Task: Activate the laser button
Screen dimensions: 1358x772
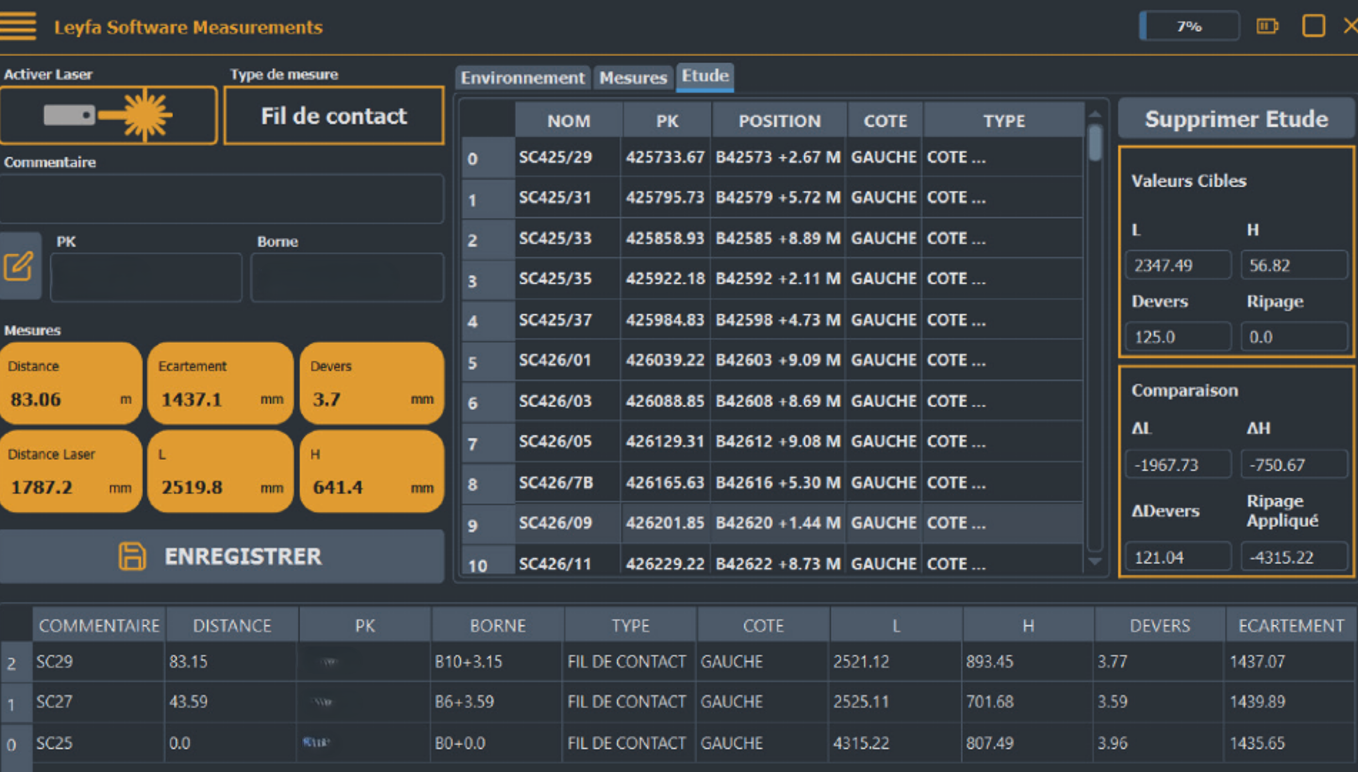Action: (108, 115)
